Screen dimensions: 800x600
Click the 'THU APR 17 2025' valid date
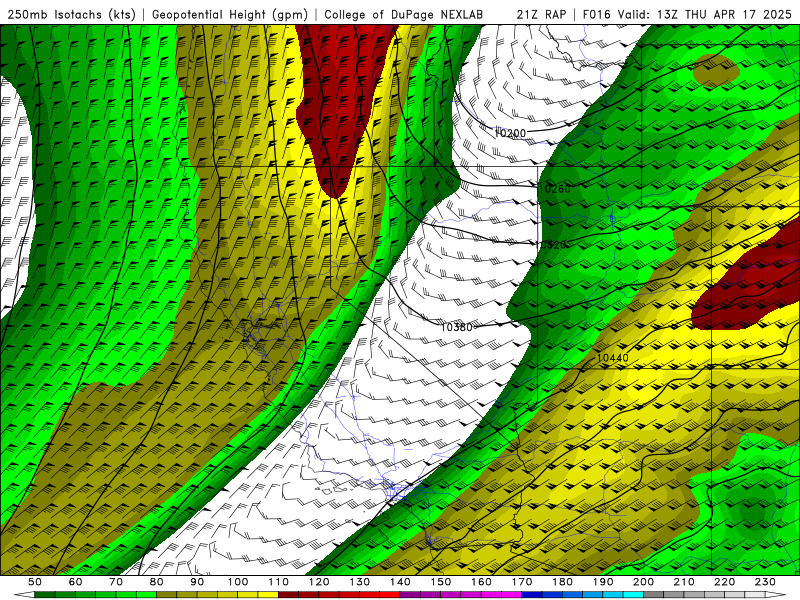click(738, 14)
